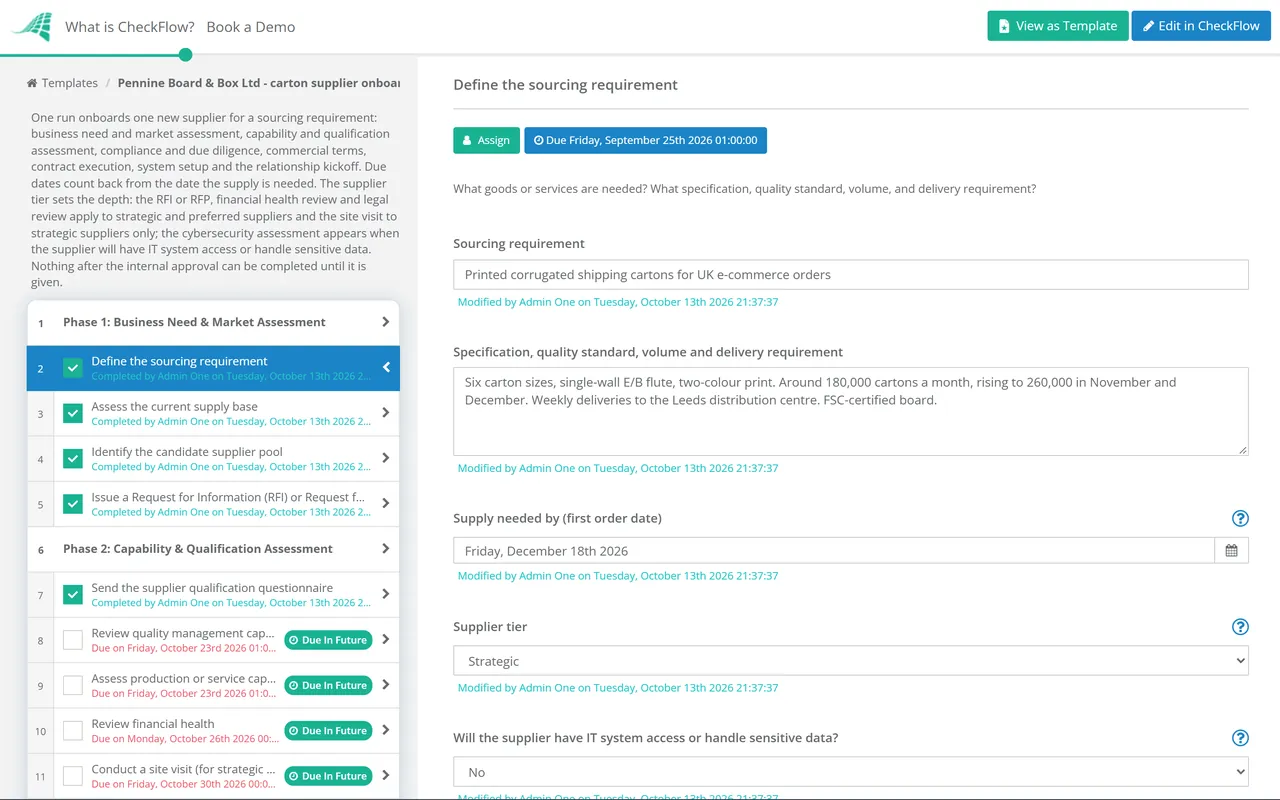This screenshot has width=1280, height=800.
Task: Select Send the supplier qualification questionnaire row text
Action: coord(212,588)
